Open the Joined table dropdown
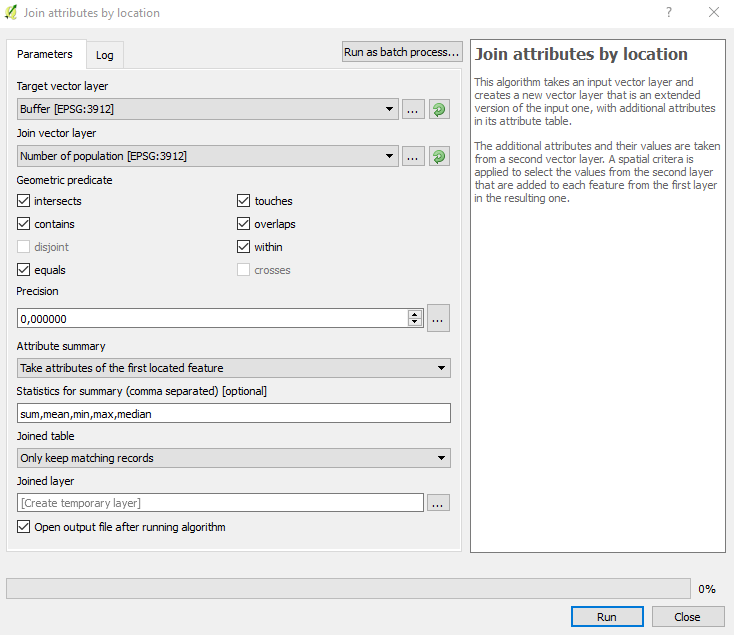The height and width of the screenshot is (635, 734). 234,458
